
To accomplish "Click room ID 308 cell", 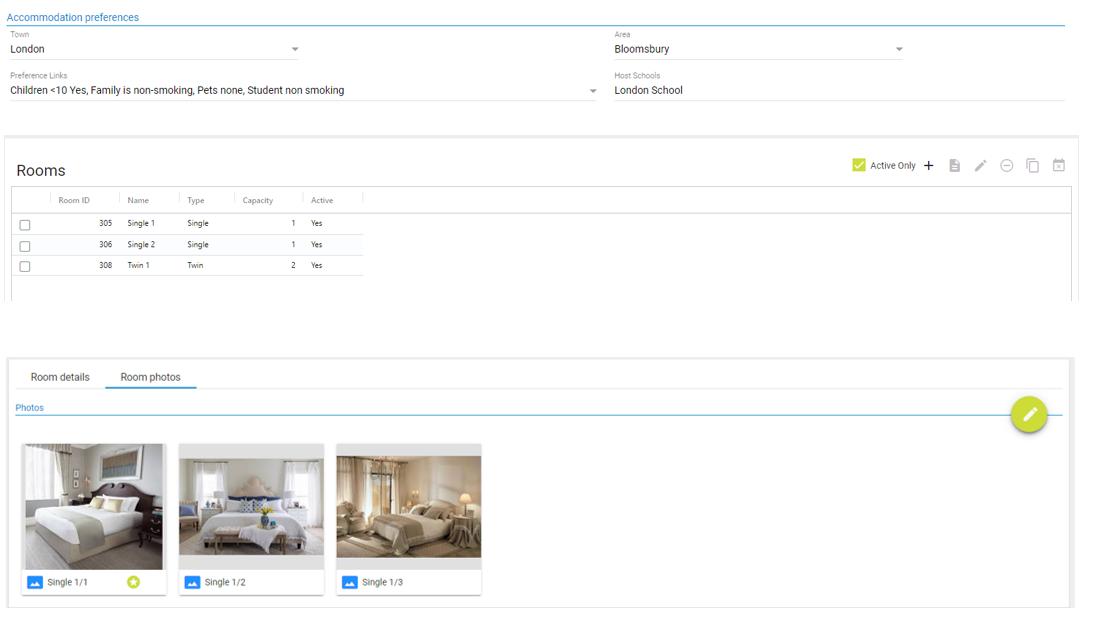I will [105, 265].
